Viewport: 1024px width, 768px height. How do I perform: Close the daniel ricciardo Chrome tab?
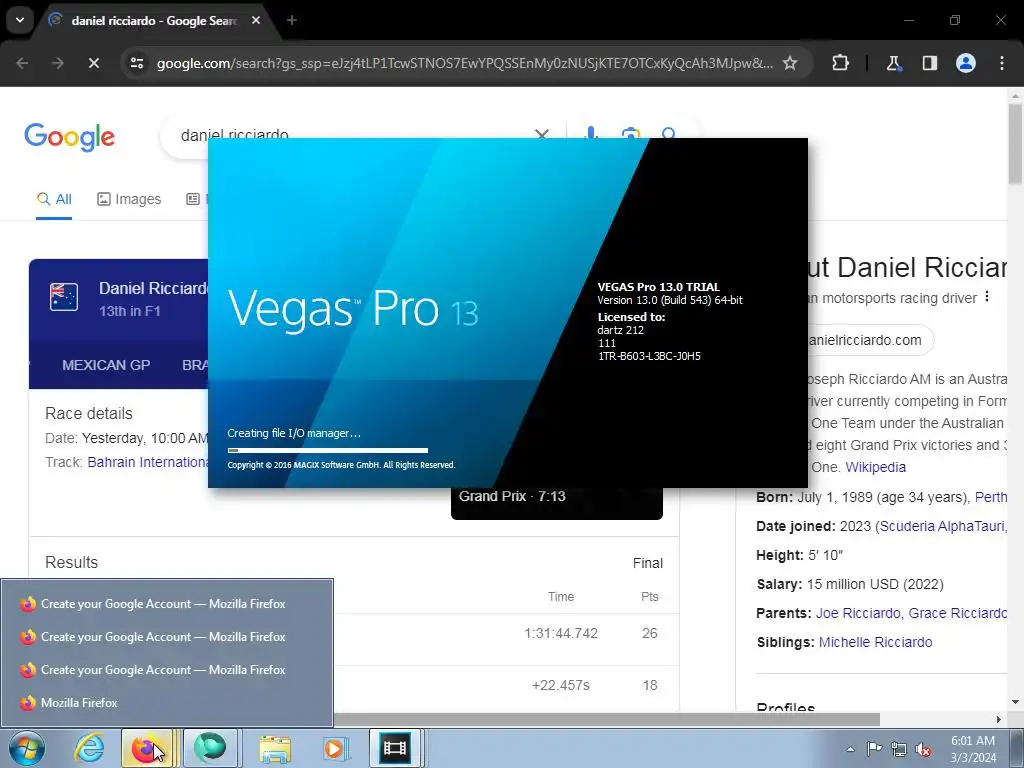[256, 20]
